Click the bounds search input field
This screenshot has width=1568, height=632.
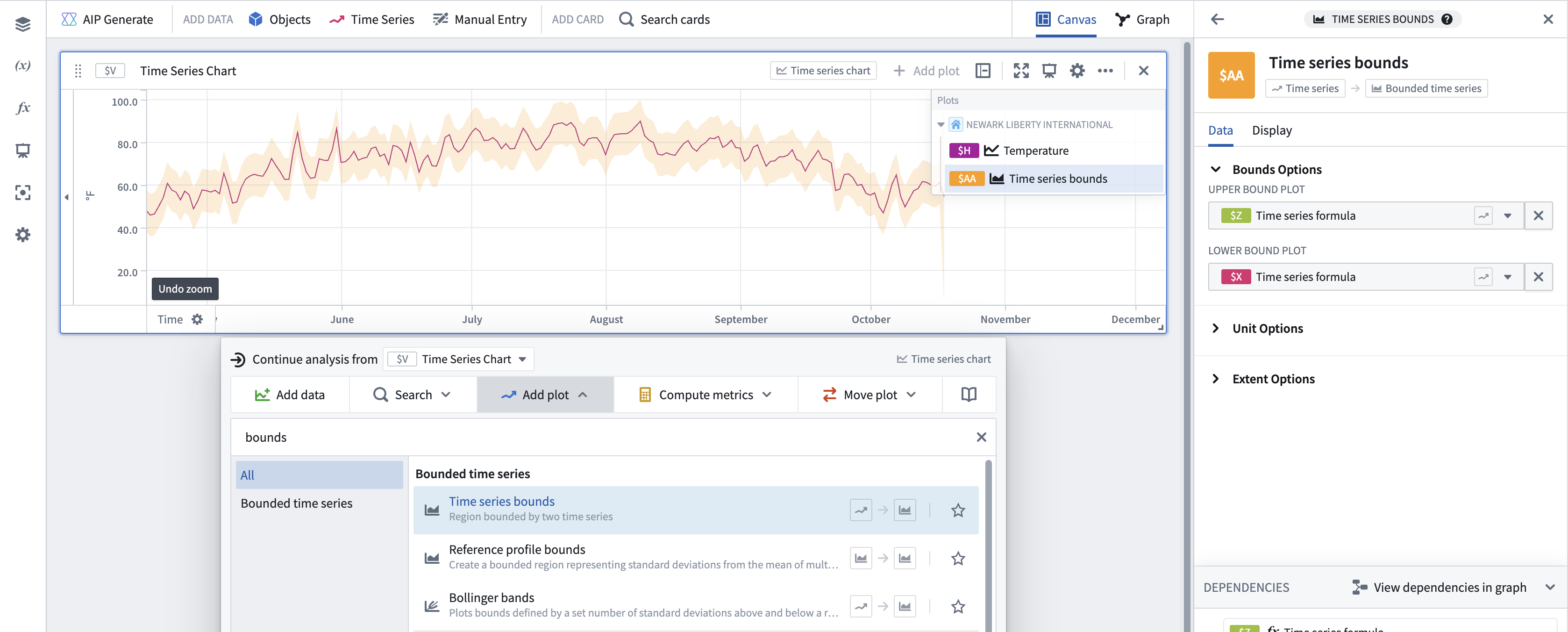pos(603,437)
